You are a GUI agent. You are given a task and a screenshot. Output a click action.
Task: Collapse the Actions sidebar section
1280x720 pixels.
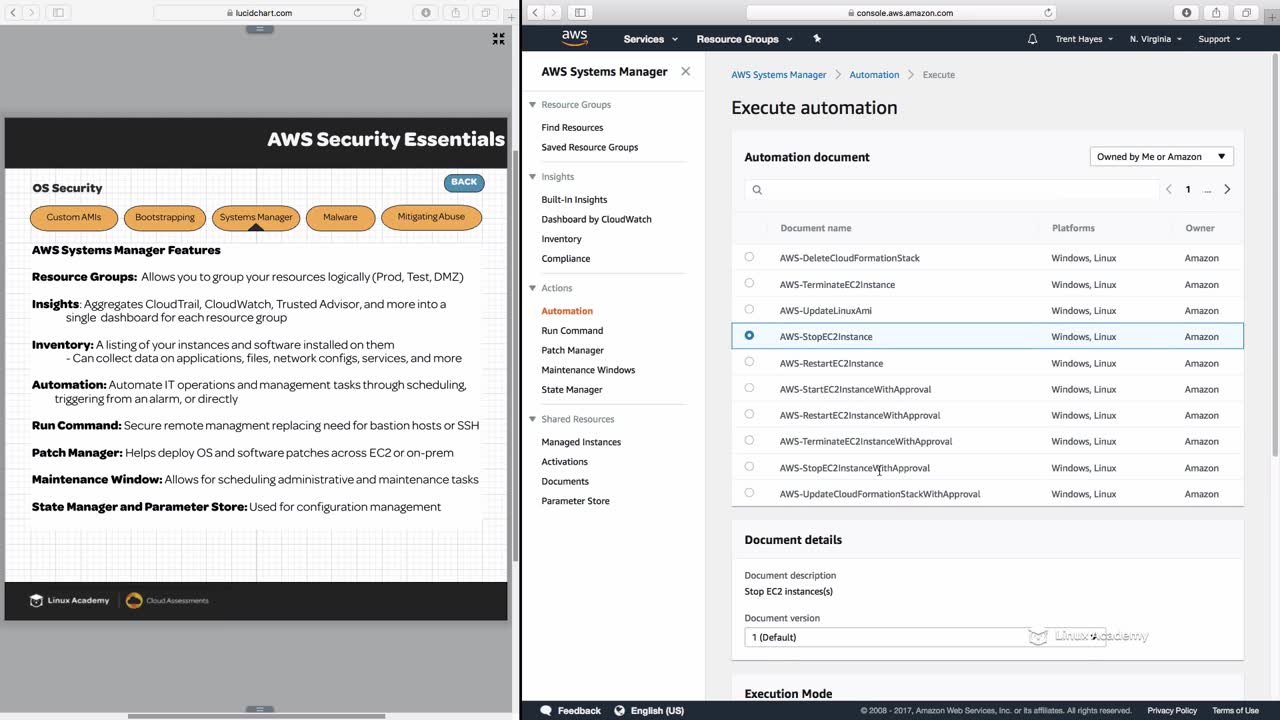point(533,288)
